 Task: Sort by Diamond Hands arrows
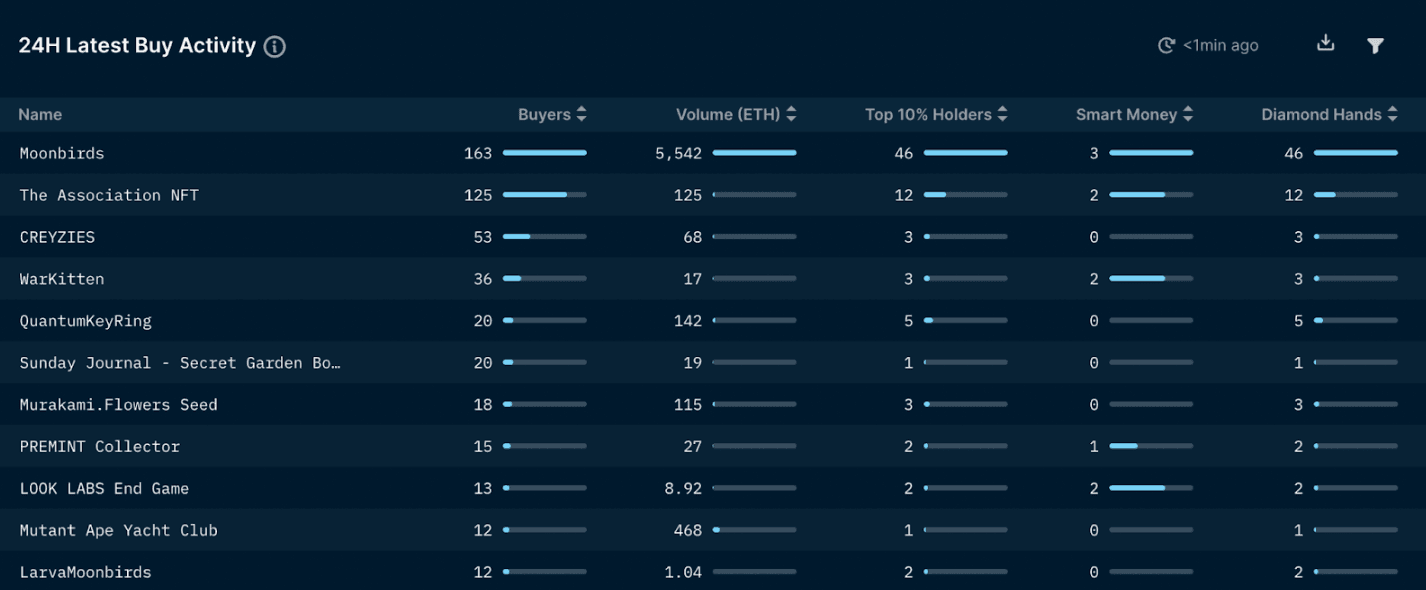[x=1391, y=115]
